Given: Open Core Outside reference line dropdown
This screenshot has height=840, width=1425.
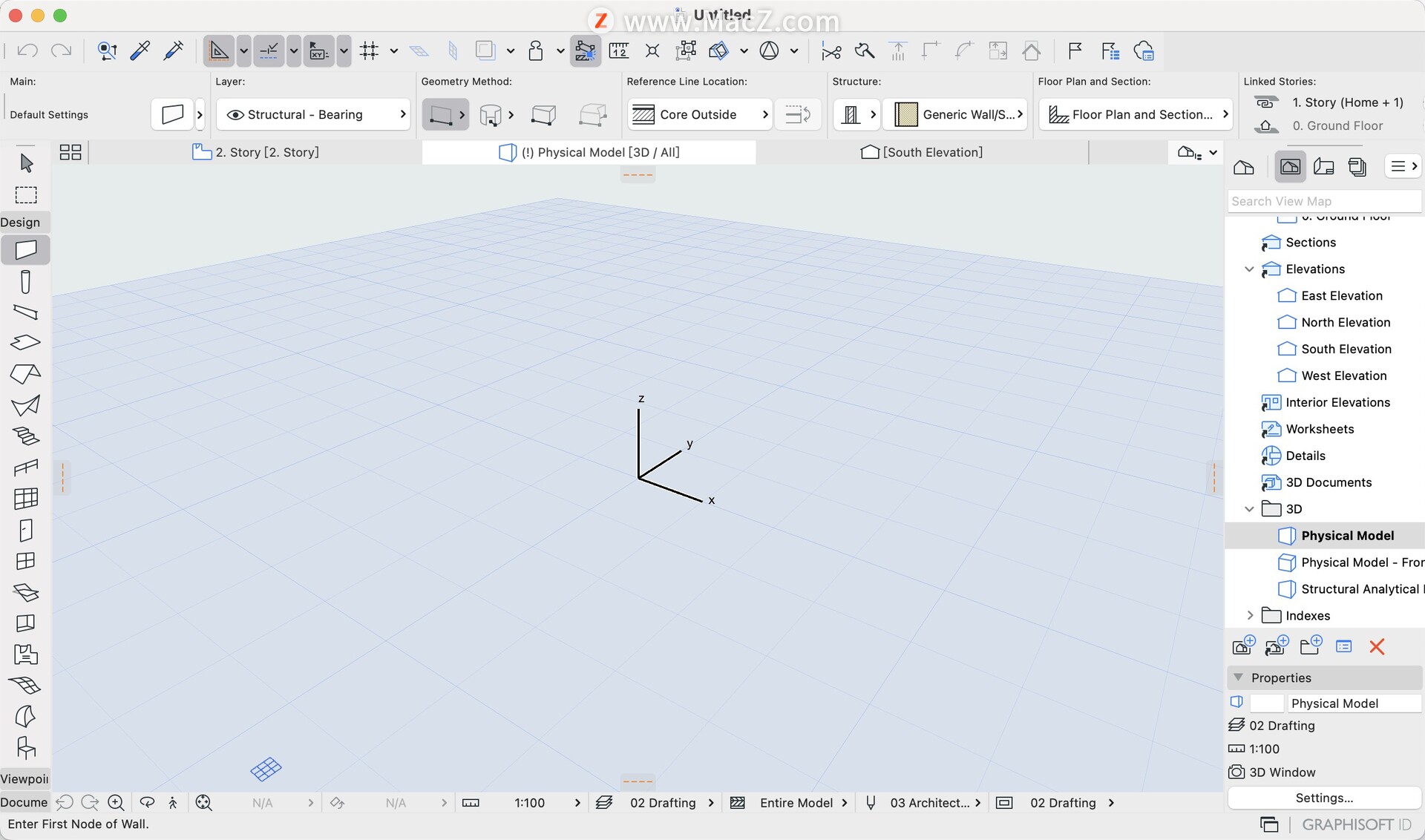Looking at the screenshot, I should [700, 114].
